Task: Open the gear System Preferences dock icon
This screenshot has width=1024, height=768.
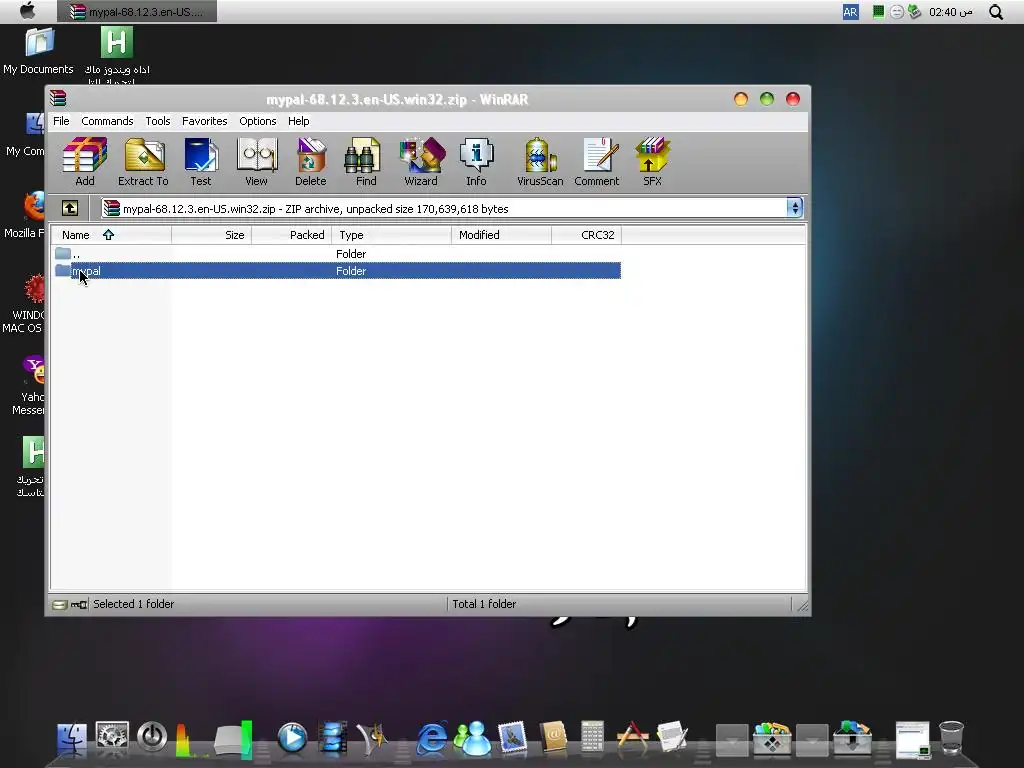Action: coord(112,737)
